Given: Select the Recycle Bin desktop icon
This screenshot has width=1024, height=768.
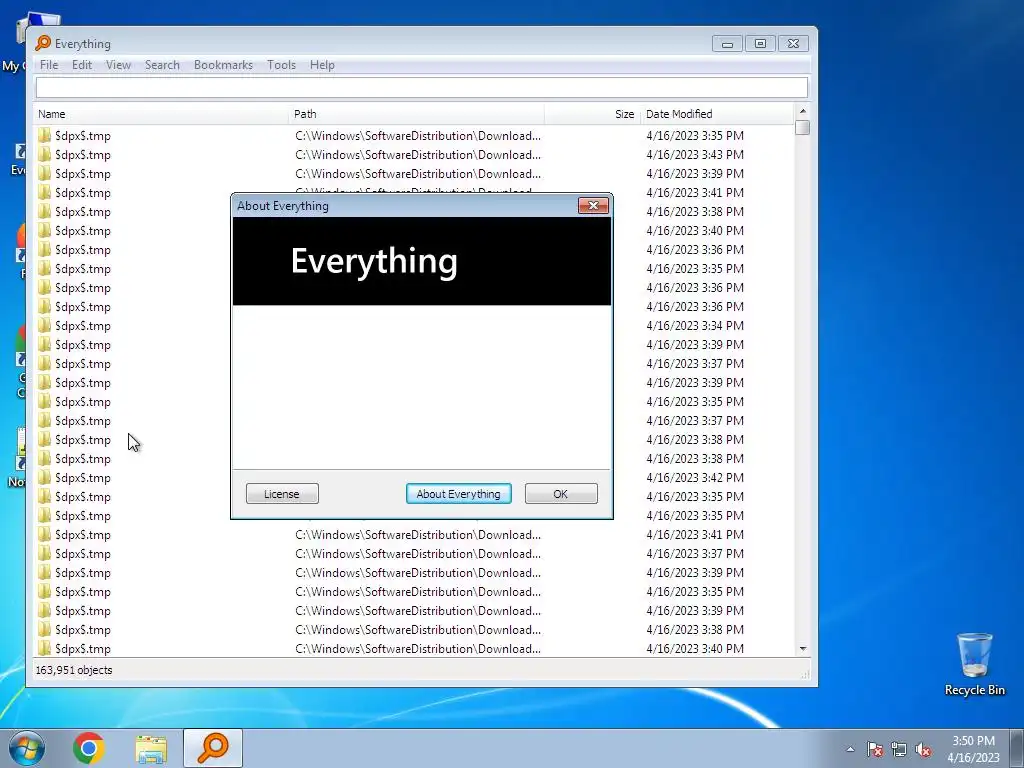Looking at the screenshot, I should (x=974, y=664).
